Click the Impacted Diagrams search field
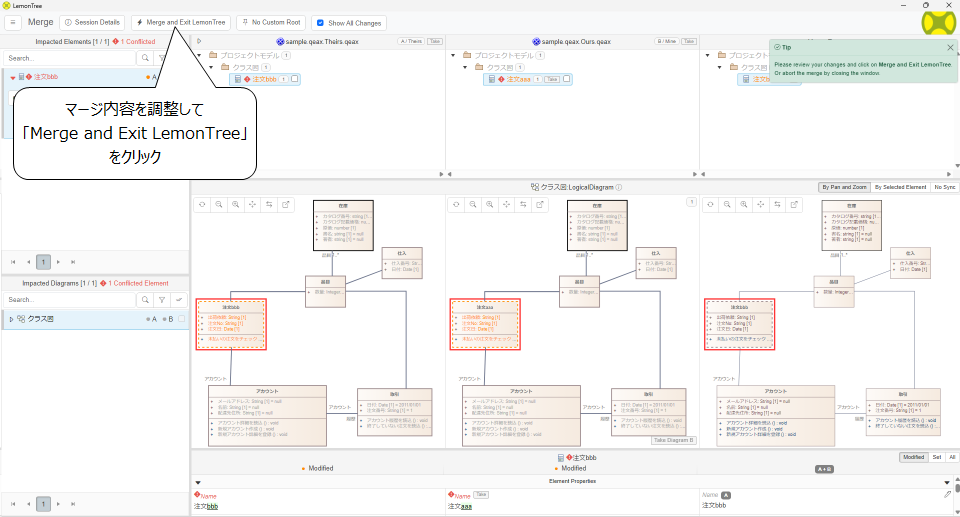The width and height of the screenshot is (960, 517). [70, 299]
